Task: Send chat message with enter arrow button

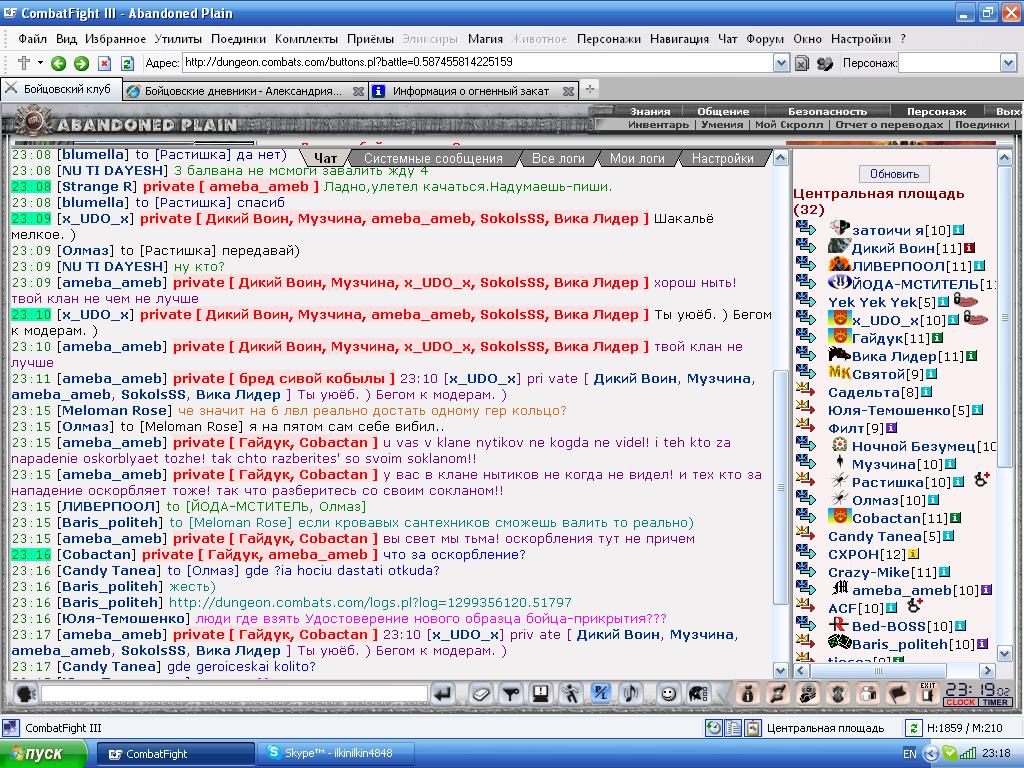Action: (443, 694)
